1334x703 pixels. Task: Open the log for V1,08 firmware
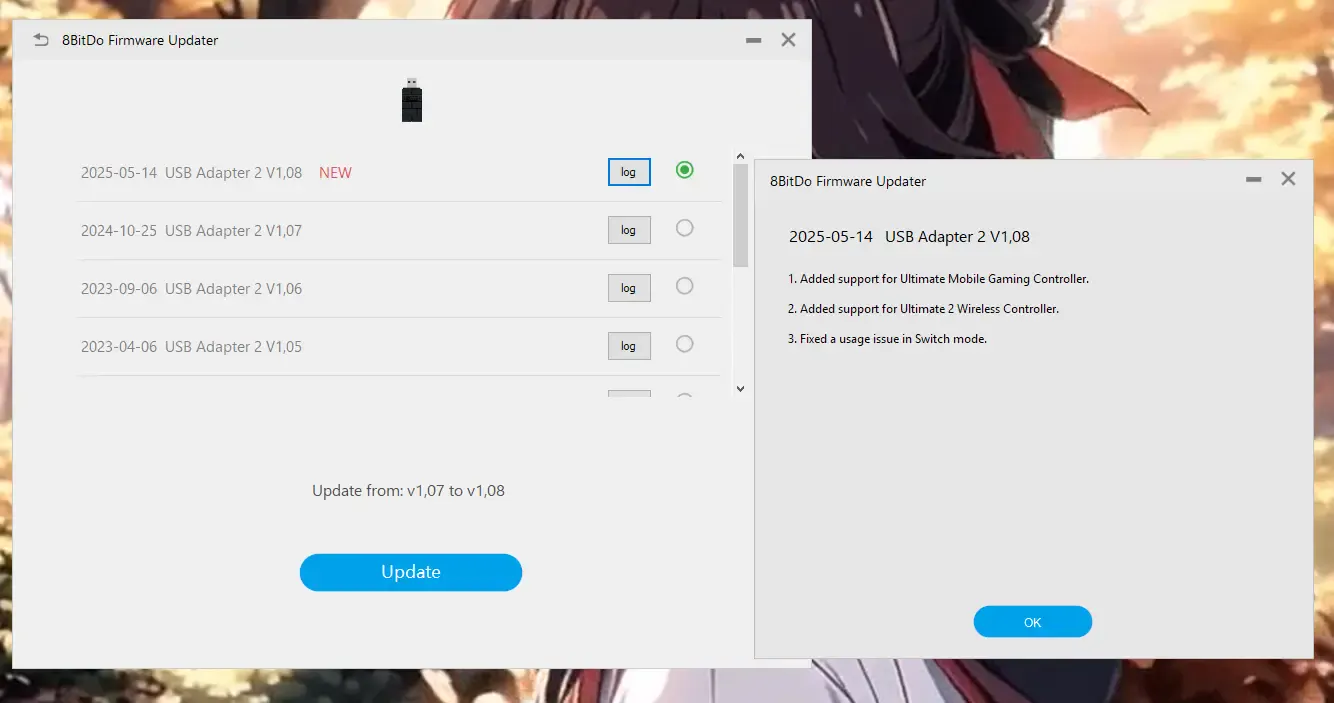click(x=629, y=172)
